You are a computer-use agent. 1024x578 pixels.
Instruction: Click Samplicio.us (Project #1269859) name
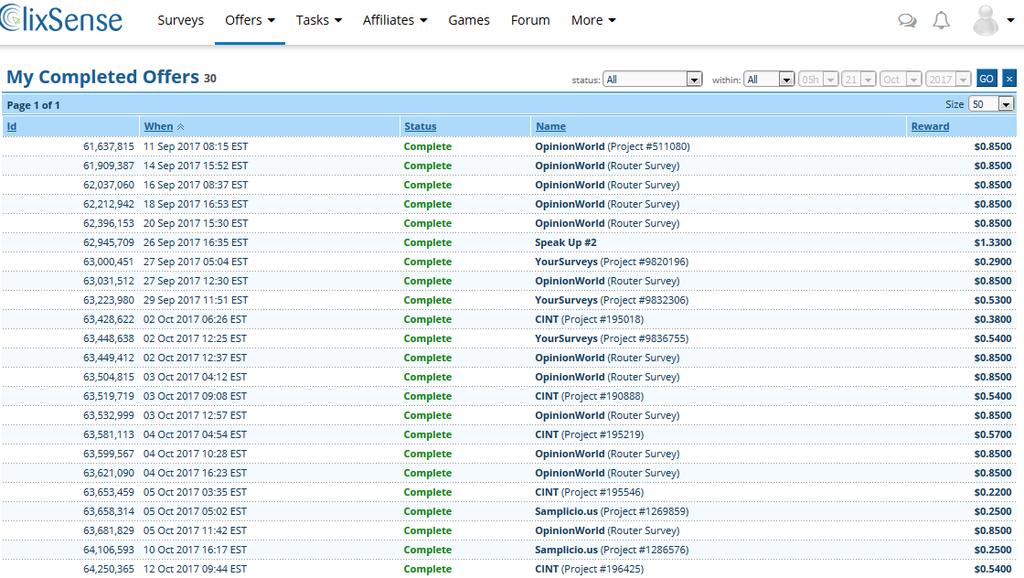tap(611, 511)
